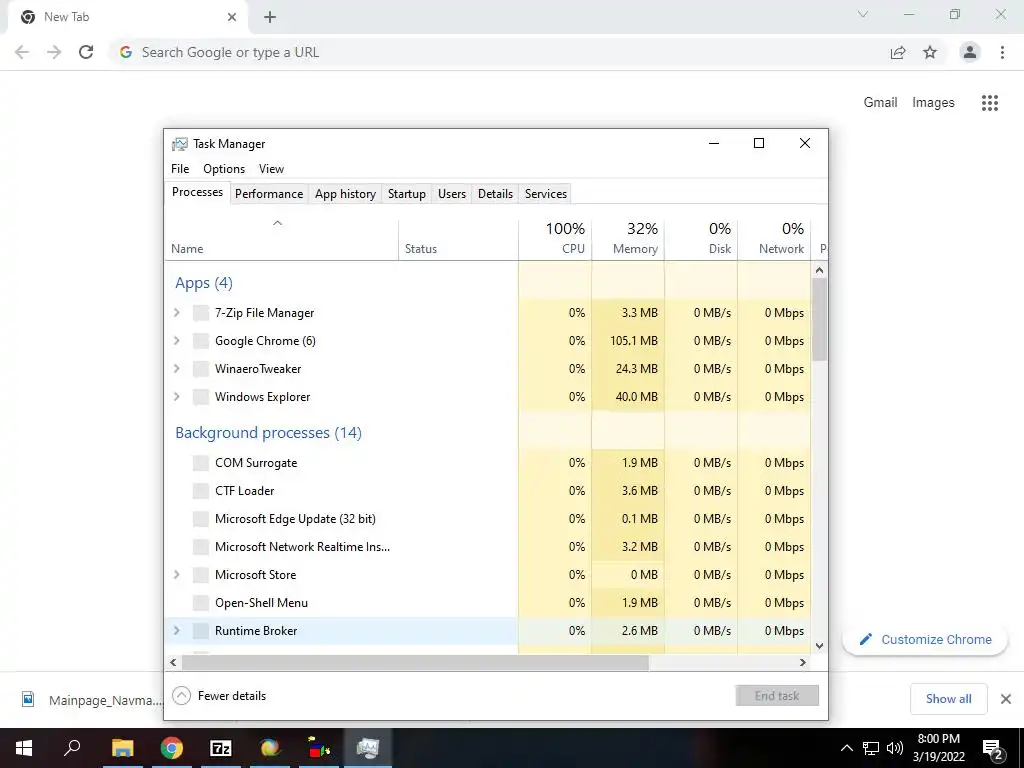This screenshot has height=768, width=1024.
Task: Open the downloaded Mainpage_Navma... file
Action: (x=91, y=700)
